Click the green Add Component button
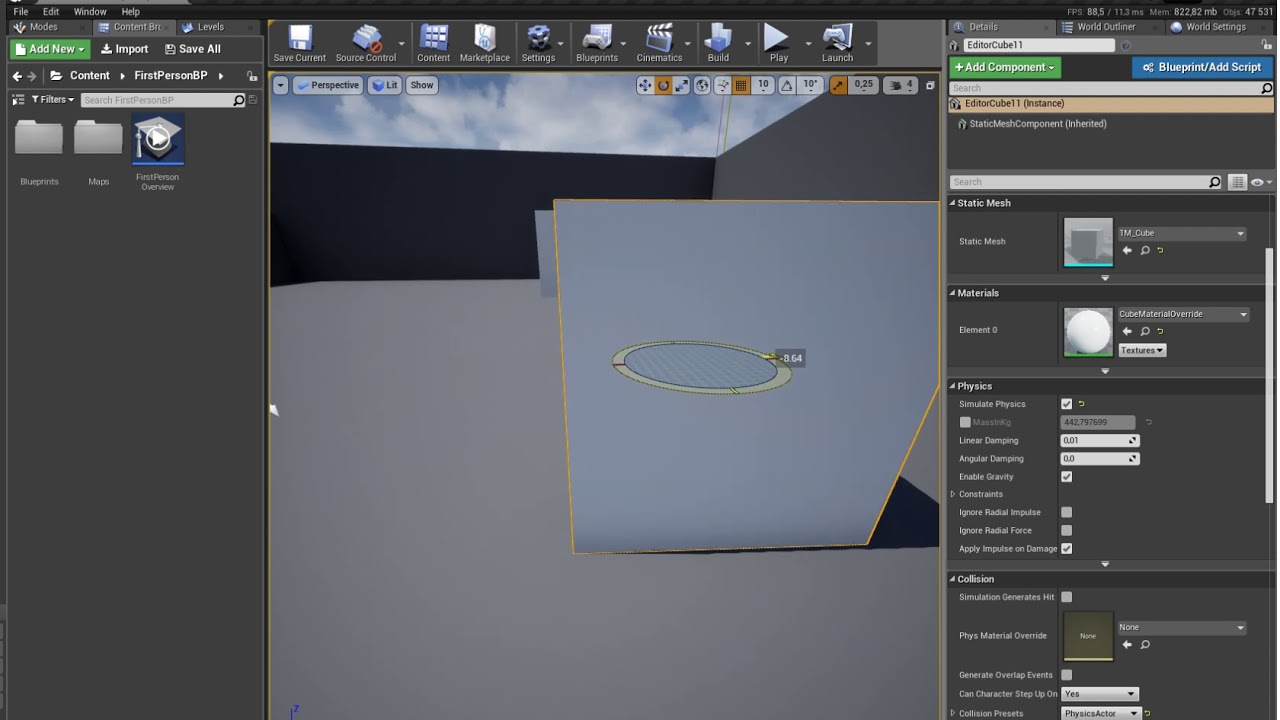Viewport: 1280px width, 720px height. 1005,67
